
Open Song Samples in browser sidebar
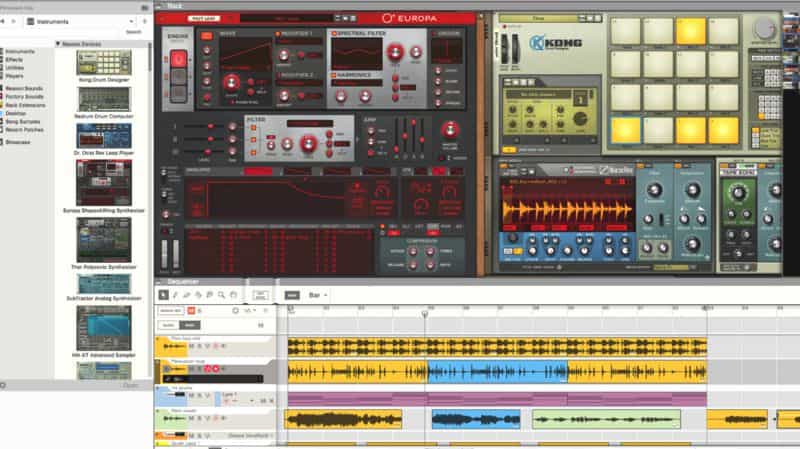(x=22, y=121)
